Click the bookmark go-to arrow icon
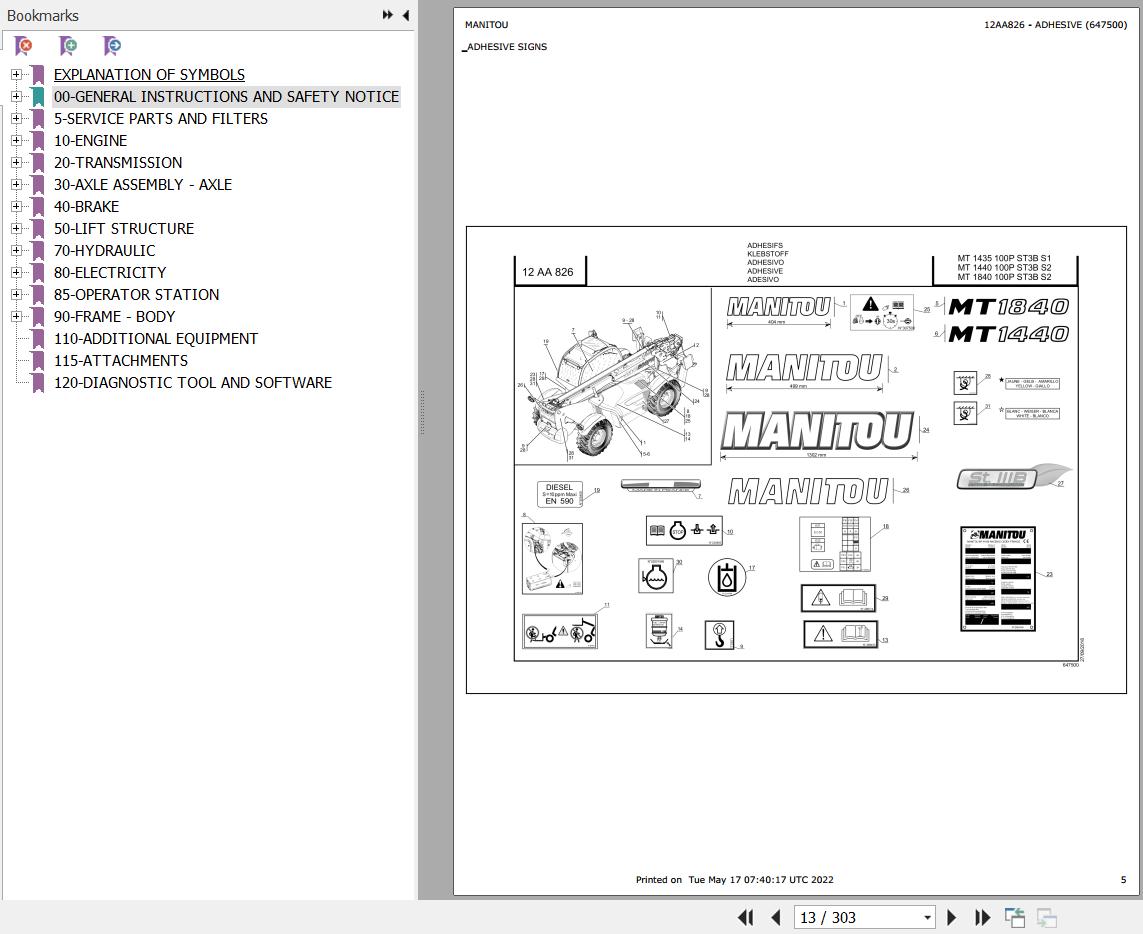Screen dimensions: 1143x934 [112, 46]
